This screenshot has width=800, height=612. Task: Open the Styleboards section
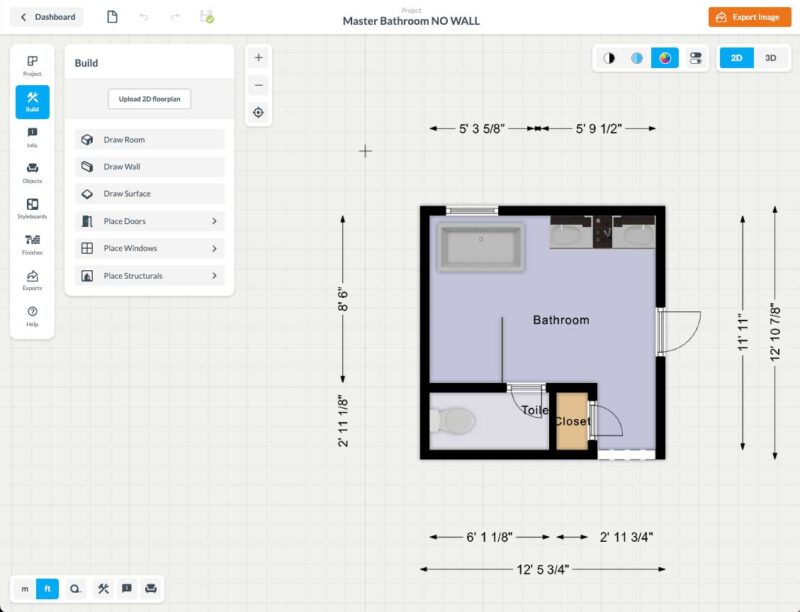[32, 208]
